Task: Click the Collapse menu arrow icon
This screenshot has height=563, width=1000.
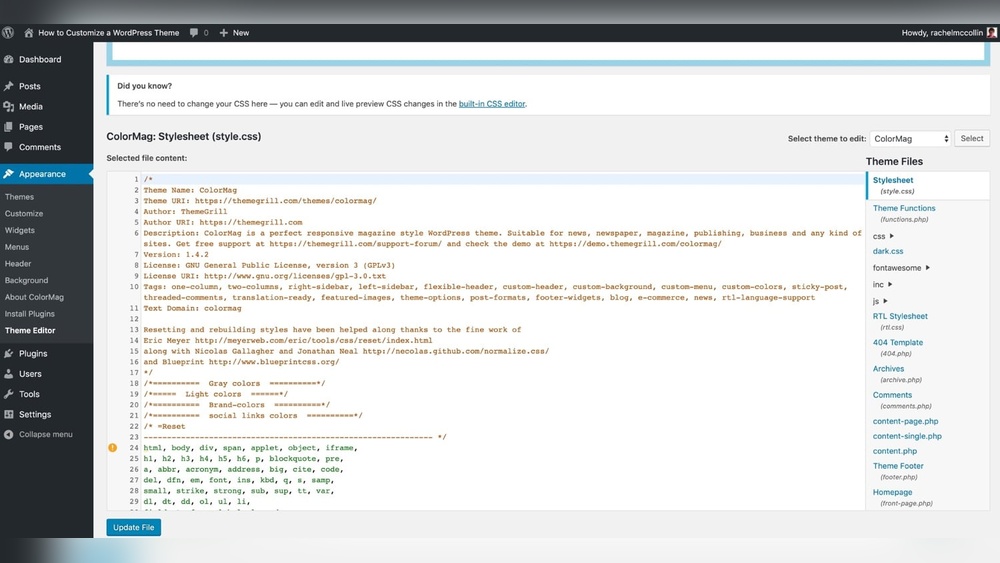Action: [x=9, y=435]
